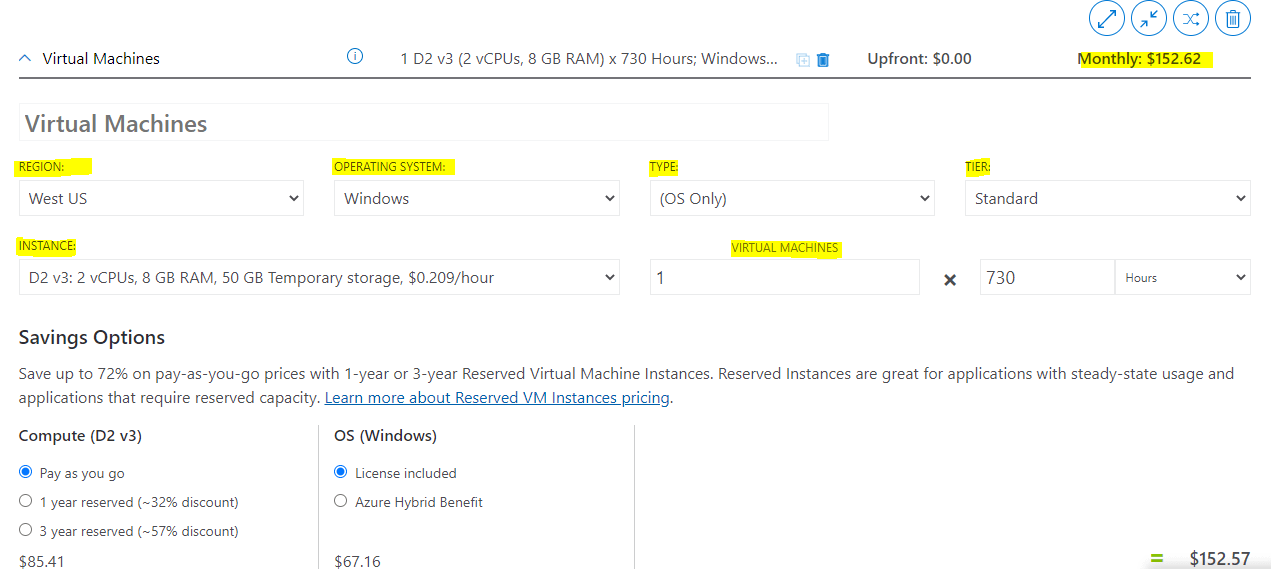Click the Compute (D2 v3) heading
This screenshot has height=569, width=1271.
[80, 436]
